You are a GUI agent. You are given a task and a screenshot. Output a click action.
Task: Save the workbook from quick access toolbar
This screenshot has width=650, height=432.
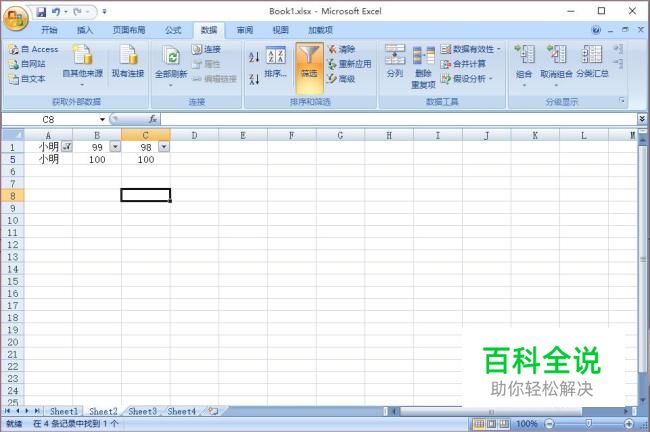coord(41,12)
